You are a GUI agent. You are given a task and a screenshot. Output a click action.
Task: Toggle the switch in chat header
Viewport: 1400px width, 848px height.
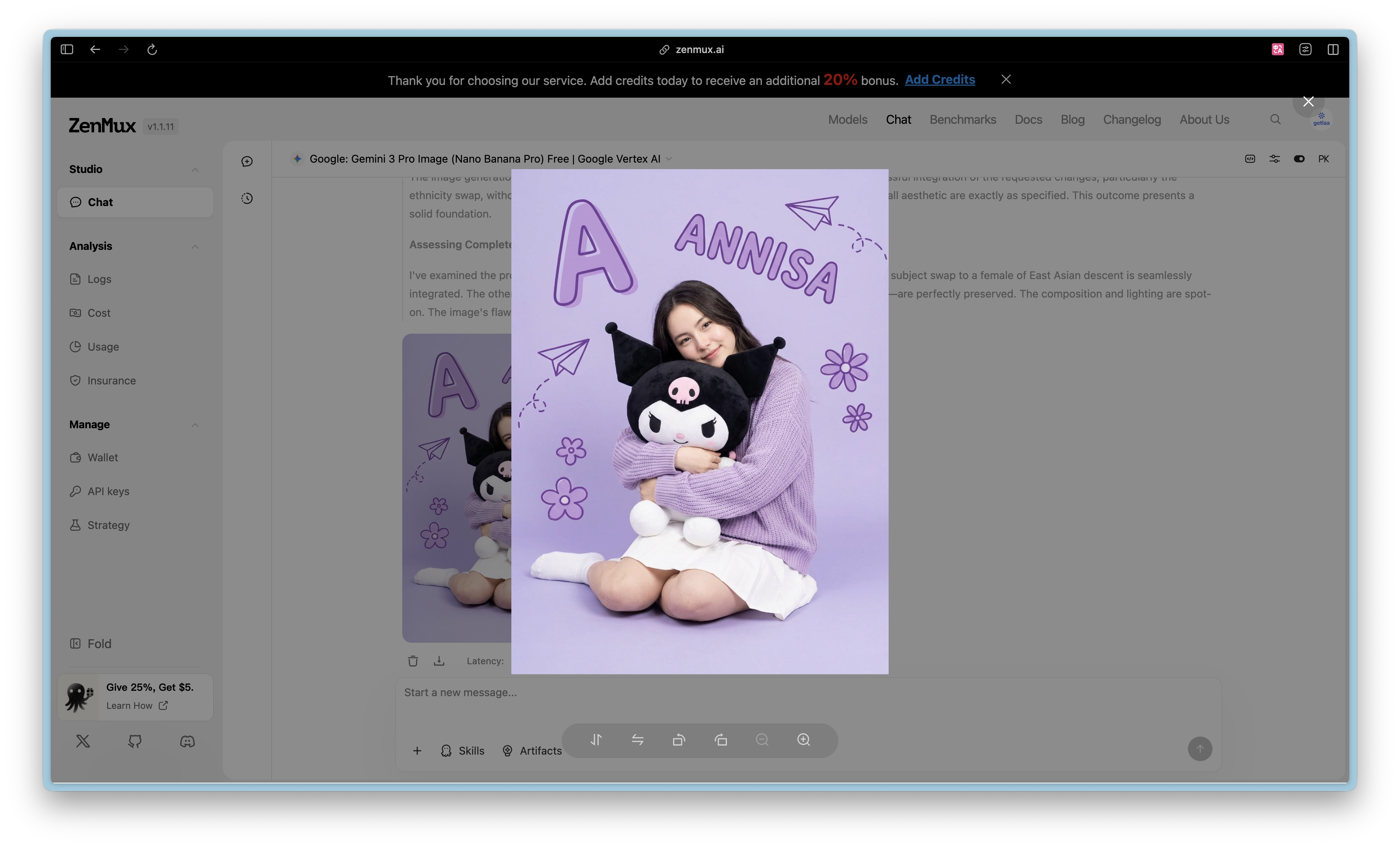[x=1299, y=159]
